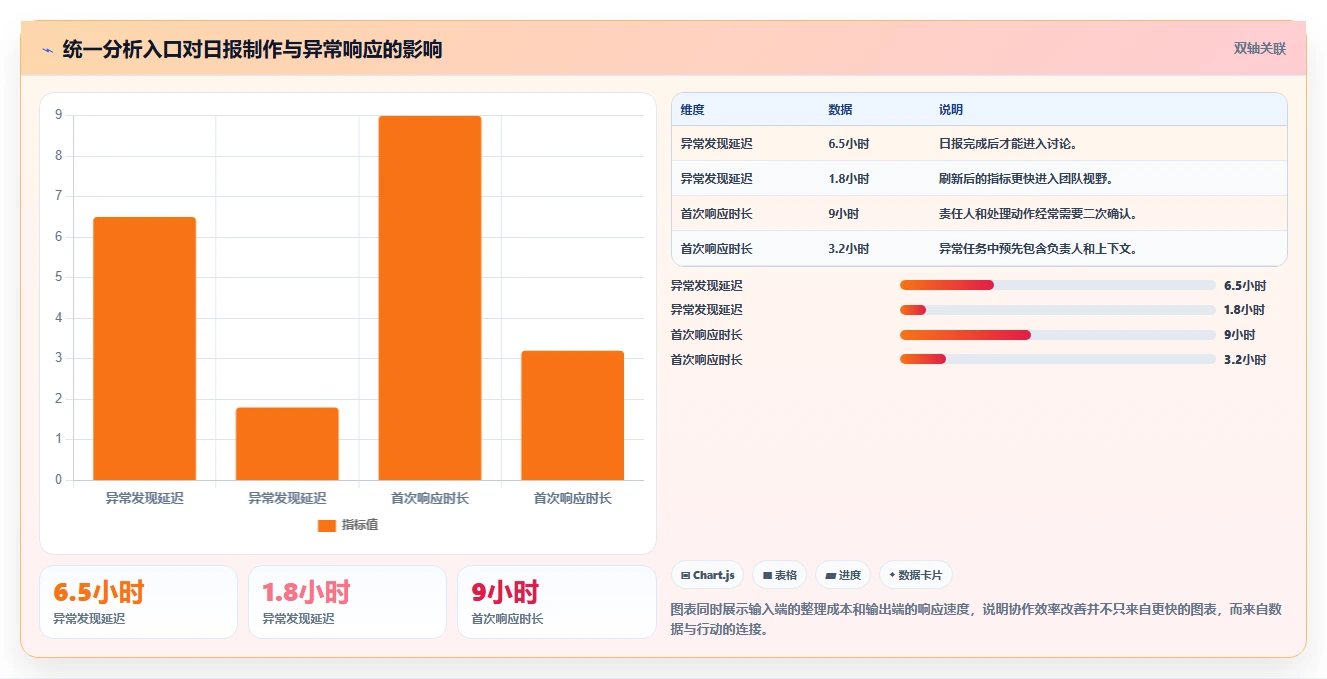Screen dimensions: 1327x679
Task: Click the tallest bar reaching 9
Action: point(430,298)
